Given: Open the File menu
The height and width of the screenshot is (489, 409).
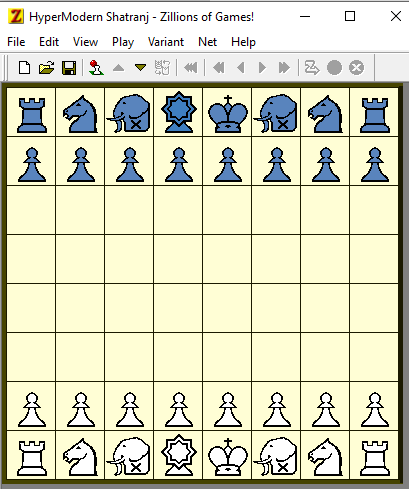Looking at the screenshot, I should click(16, 42).
